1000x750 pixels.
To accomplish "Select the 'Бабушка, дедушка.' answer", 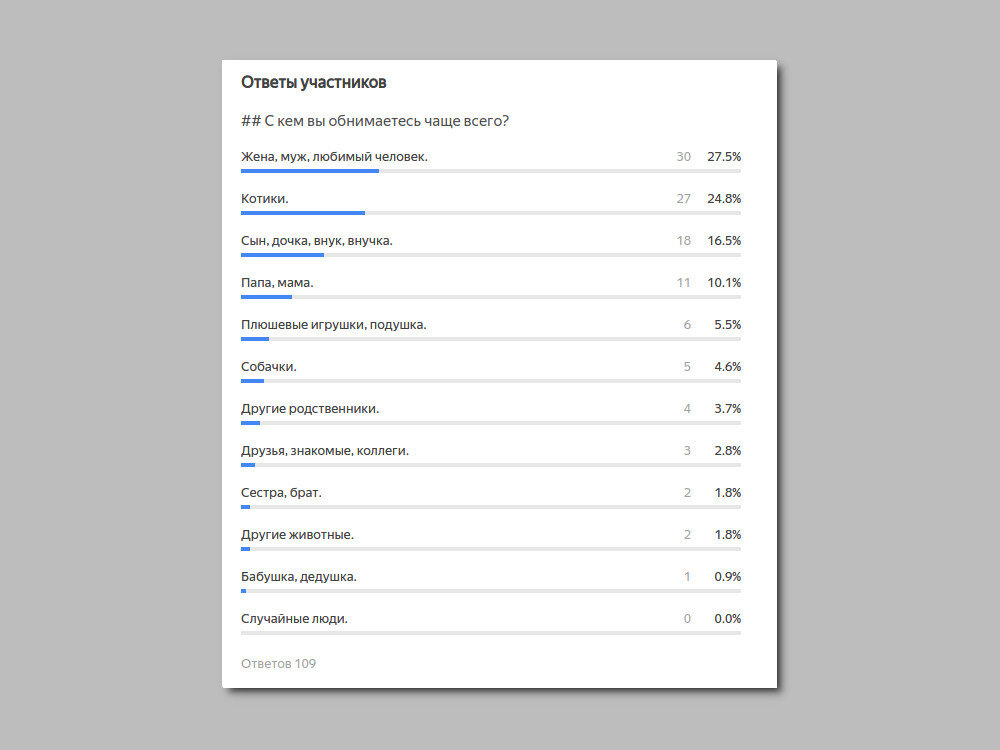I will pyautogui.click(x=299, y=577).
